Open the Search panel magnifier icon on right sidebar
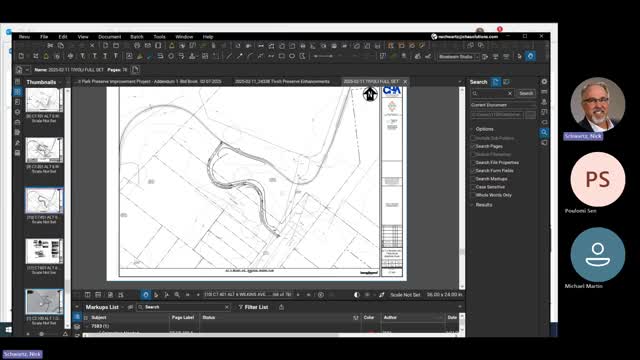Viewport: 640px width, 360px height. click(544, 132)
